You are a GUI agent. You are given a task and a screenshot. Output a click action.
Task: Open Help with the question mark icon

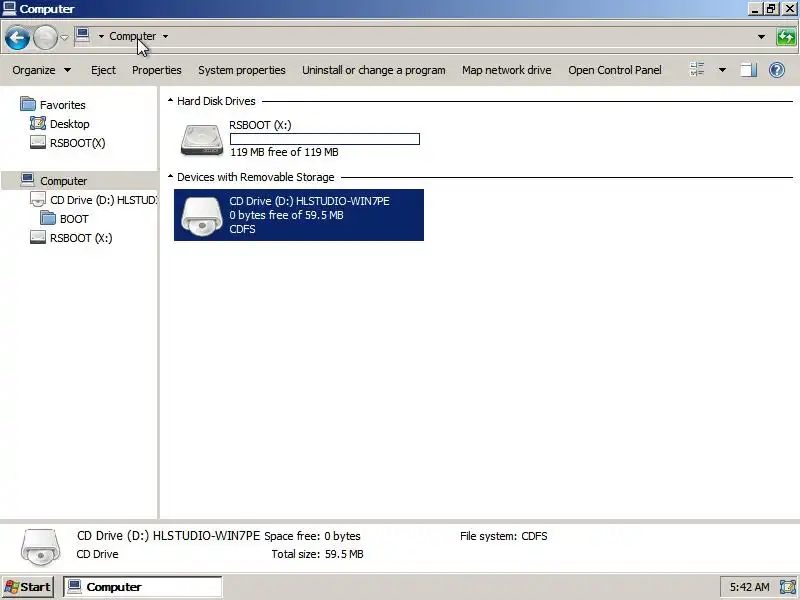coord(777,70)
